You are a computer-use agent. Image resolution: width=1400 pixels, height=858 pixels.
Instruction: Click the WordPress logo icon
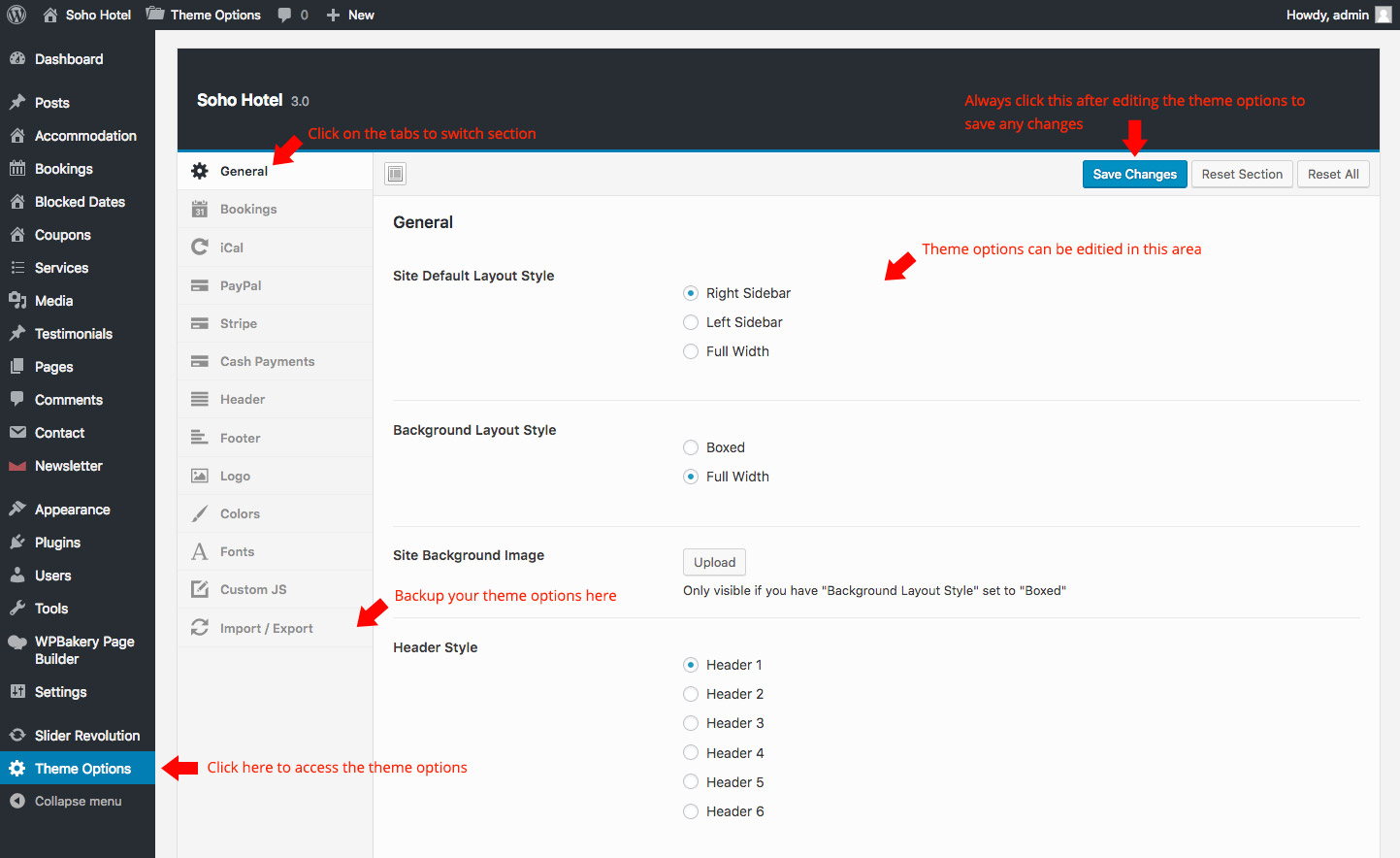point(16,15)
